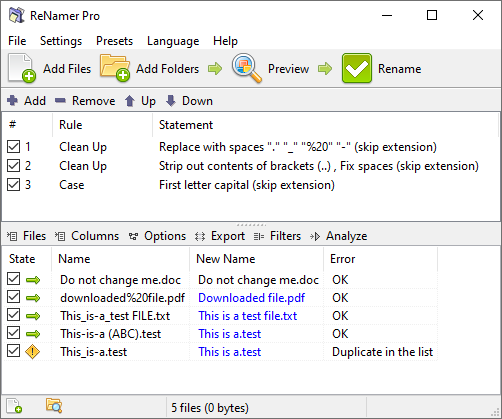The image size is (502, 419).
Task: Toggle checkbox for This_is-a_test FILE.txt
Action: [14, 315]
